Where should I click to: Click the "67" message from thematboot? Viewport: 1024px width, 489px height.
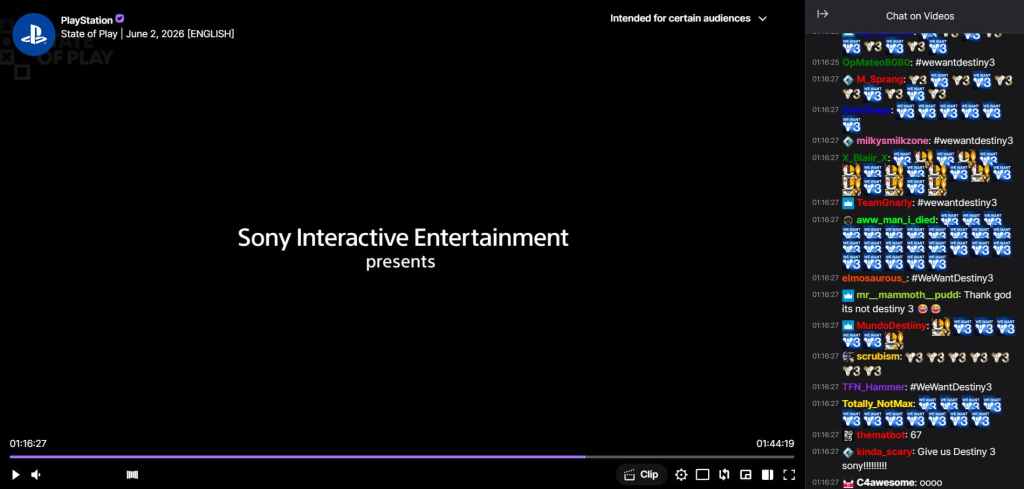[915, 435]
